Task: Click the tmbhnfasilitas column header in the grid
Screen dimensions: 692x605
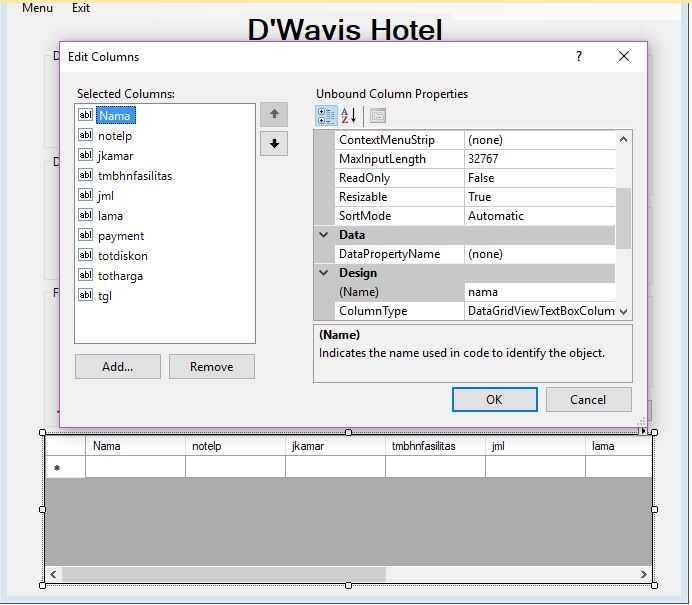Action: 435,446
